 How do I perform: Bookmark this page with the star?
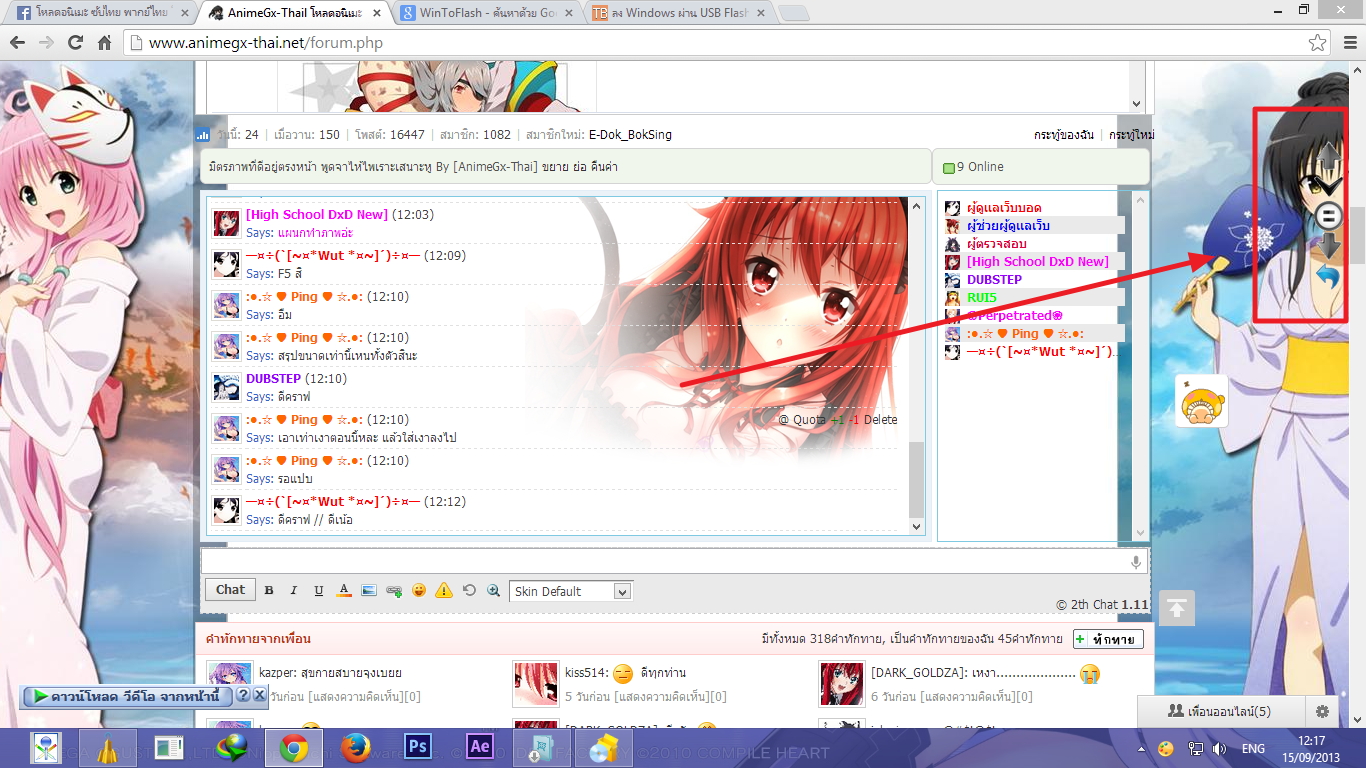(x=1318, y=43)
